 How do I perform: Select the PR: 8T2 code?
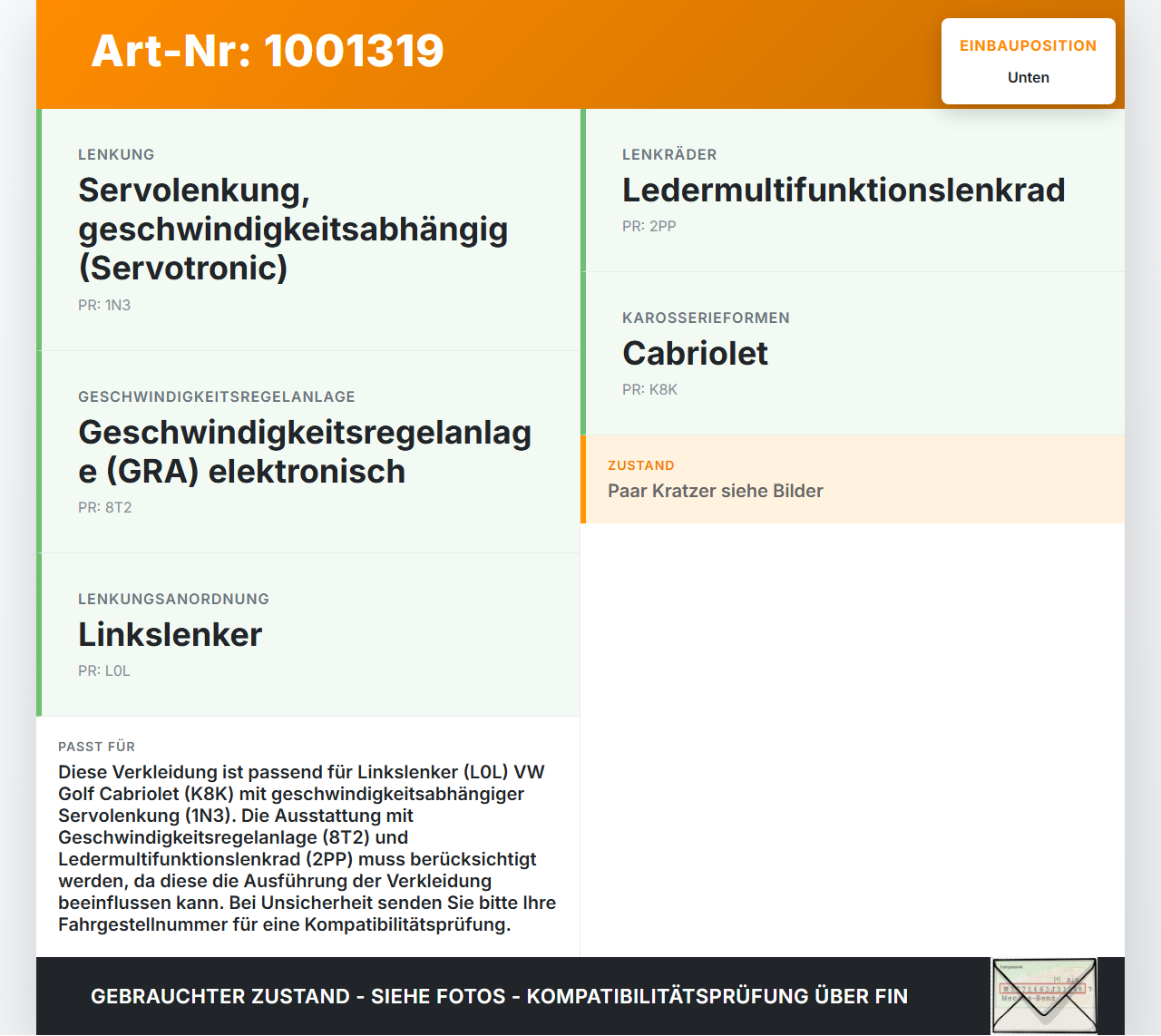tap(105, 508)
